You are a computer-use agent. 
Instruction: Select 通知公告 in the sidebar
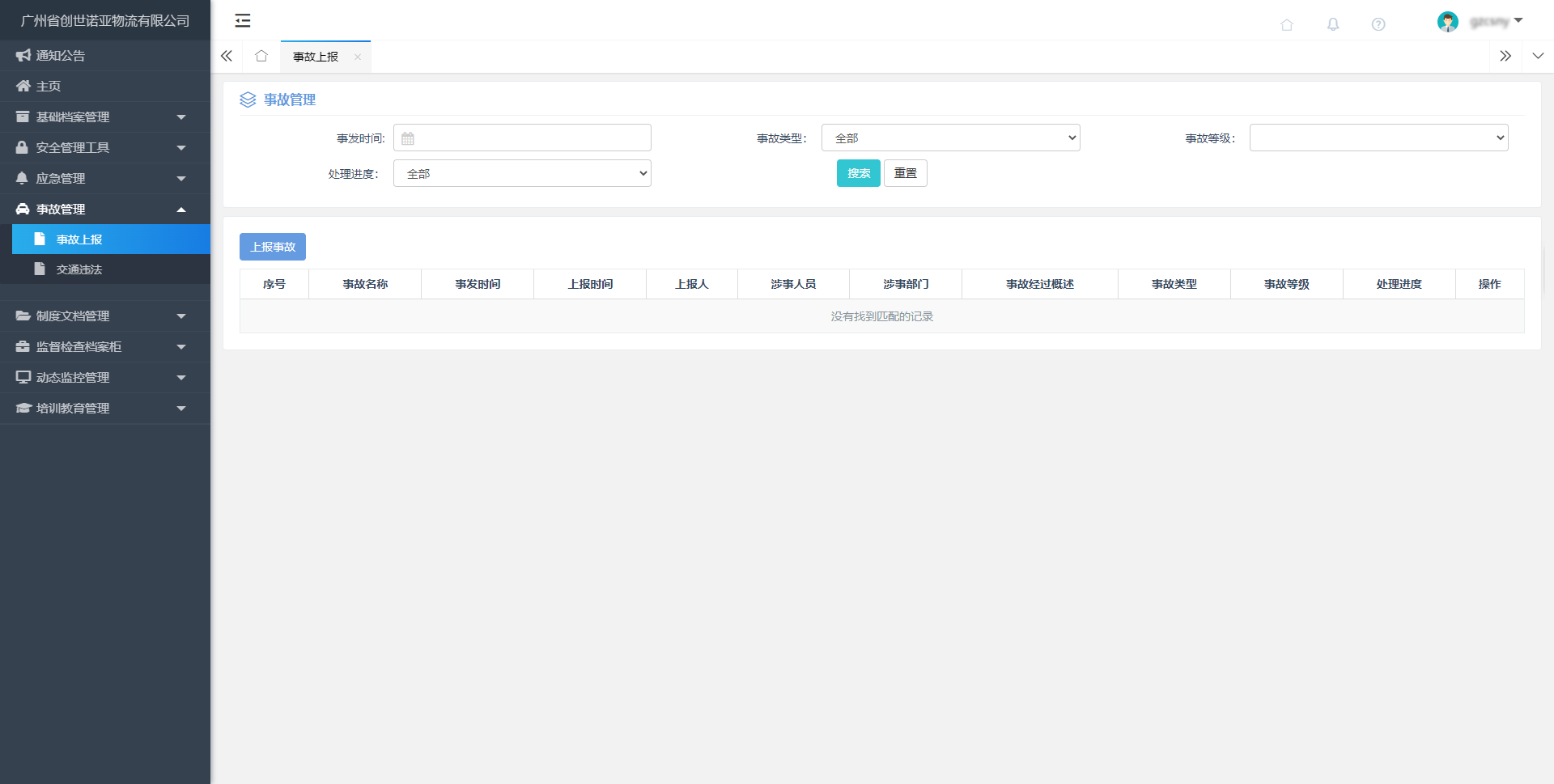61,56
